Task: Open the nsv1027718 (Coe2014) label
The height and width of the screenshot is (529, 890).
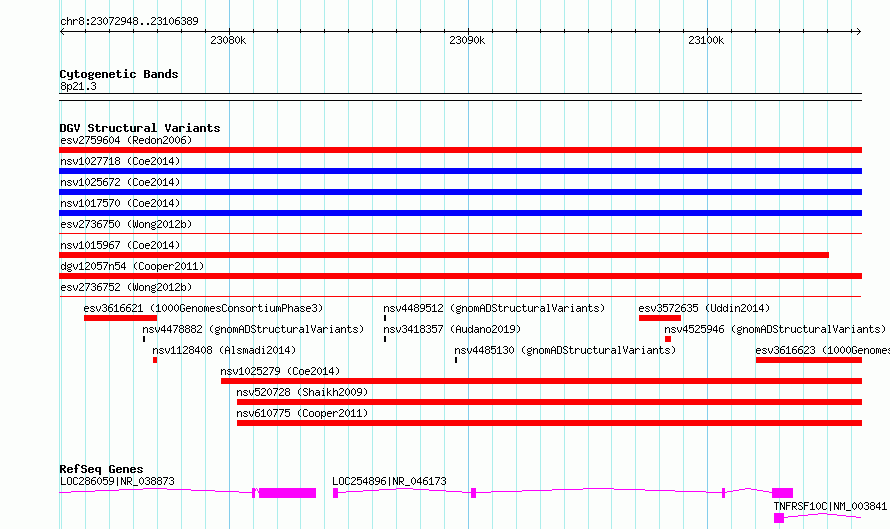Action: (x=120, y=161)
